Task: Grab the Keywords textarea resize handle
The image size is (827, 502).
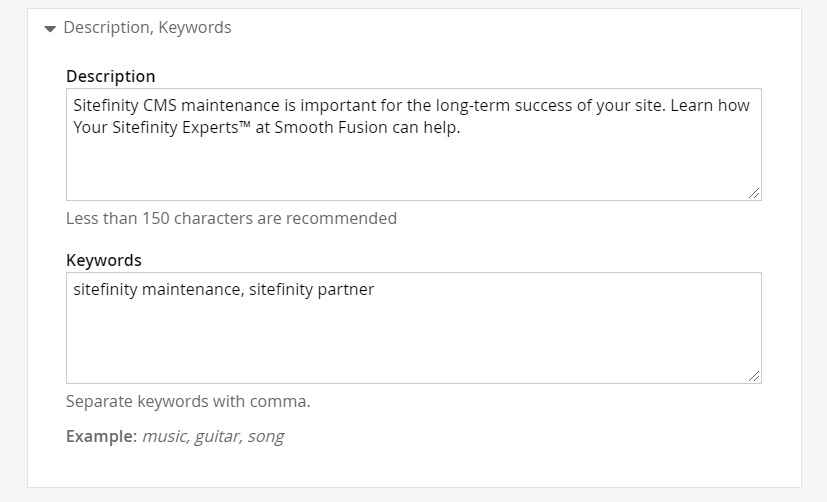Action: [754, 375]
